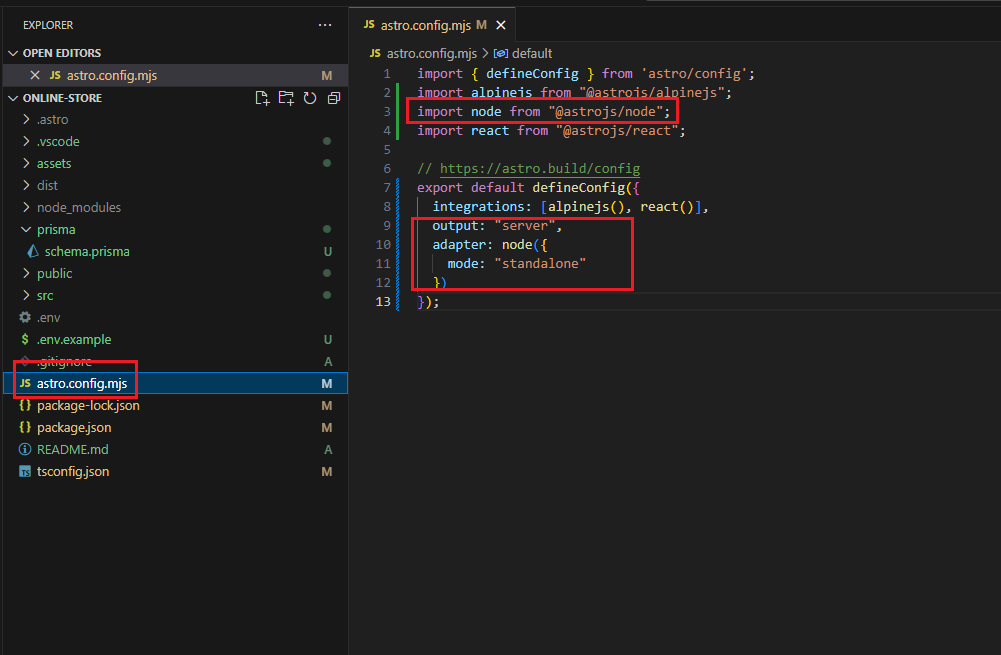Click New File icon in ONLINE-STORE header
1001x655 pixels.
click(x=262, y=98)
